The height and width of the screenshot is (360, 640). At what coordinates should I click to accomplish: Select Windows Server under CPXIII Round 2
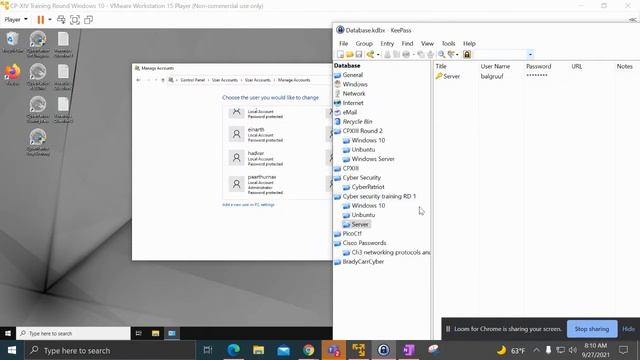(373, 159)
